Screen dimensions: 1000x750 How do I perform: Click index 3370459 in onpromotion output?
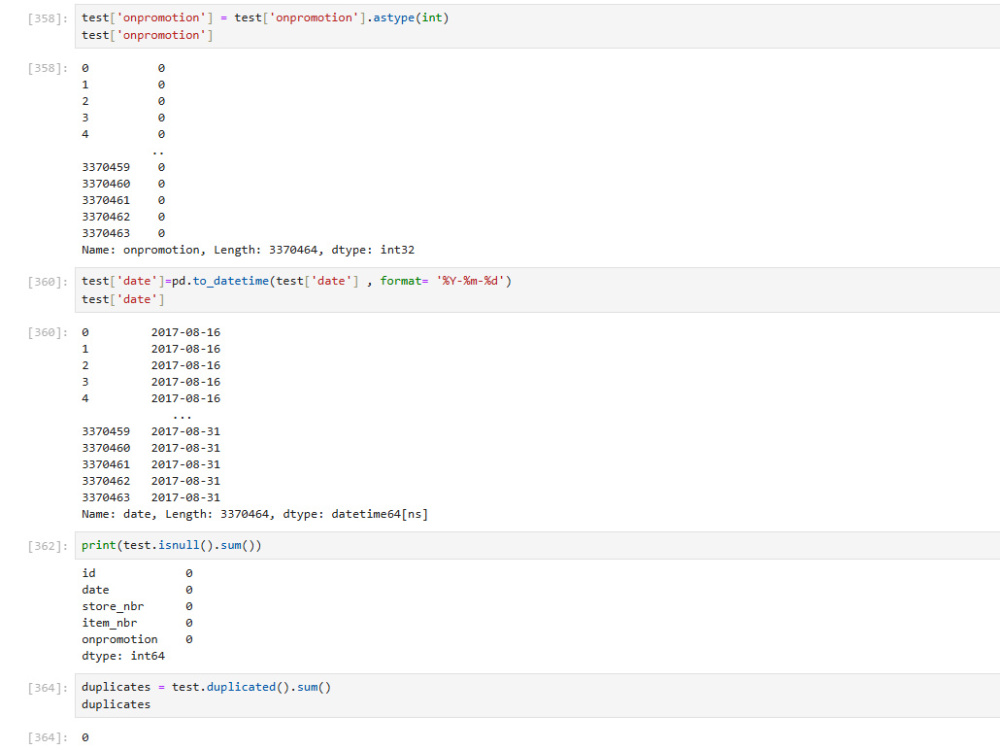click(x=106, y=167)
